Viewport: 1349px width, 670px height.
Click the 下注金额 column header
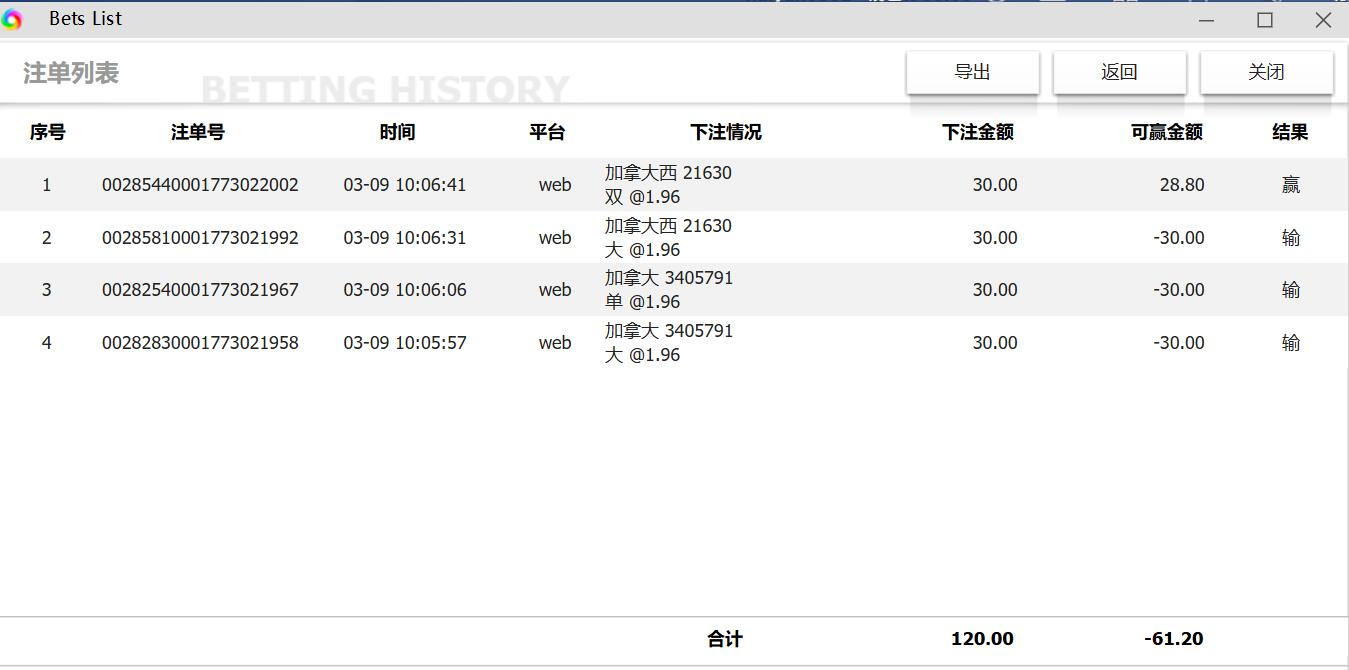[977, 132]
